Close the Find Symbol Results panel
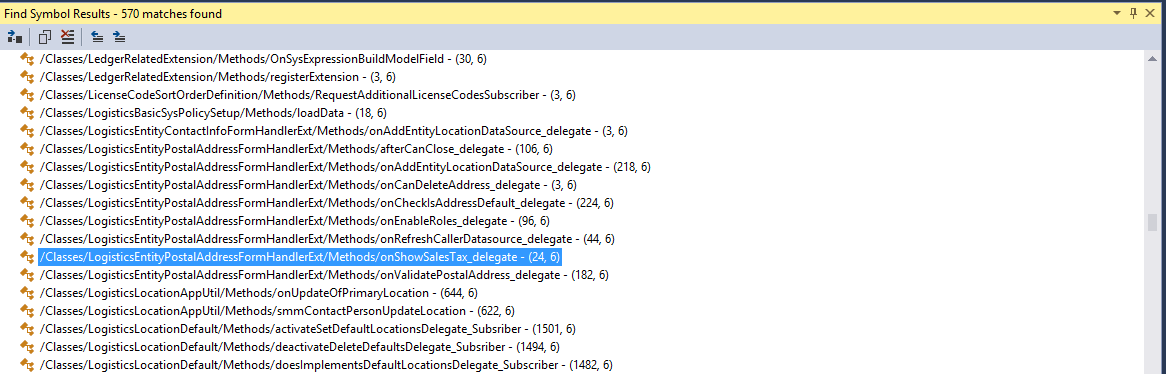Image resolution: width=1166 pixels, height=374 pixels. coord(1151,13)
